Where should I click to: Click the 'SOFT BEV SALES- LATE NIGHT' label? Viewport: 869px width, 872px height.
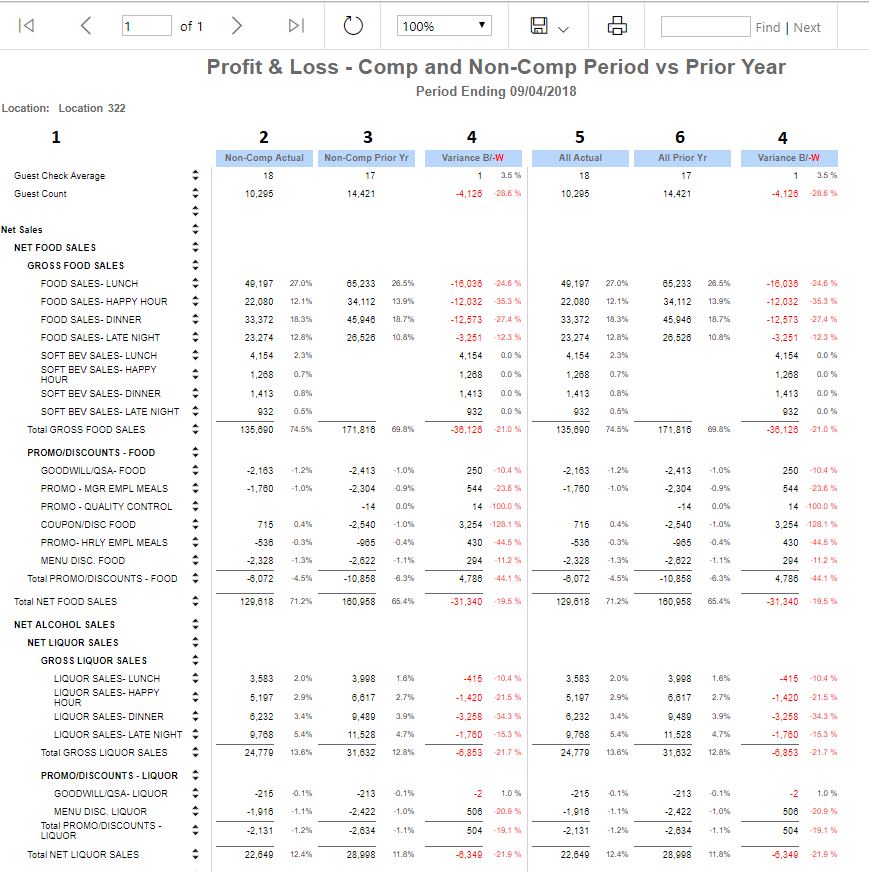point(110,412)
